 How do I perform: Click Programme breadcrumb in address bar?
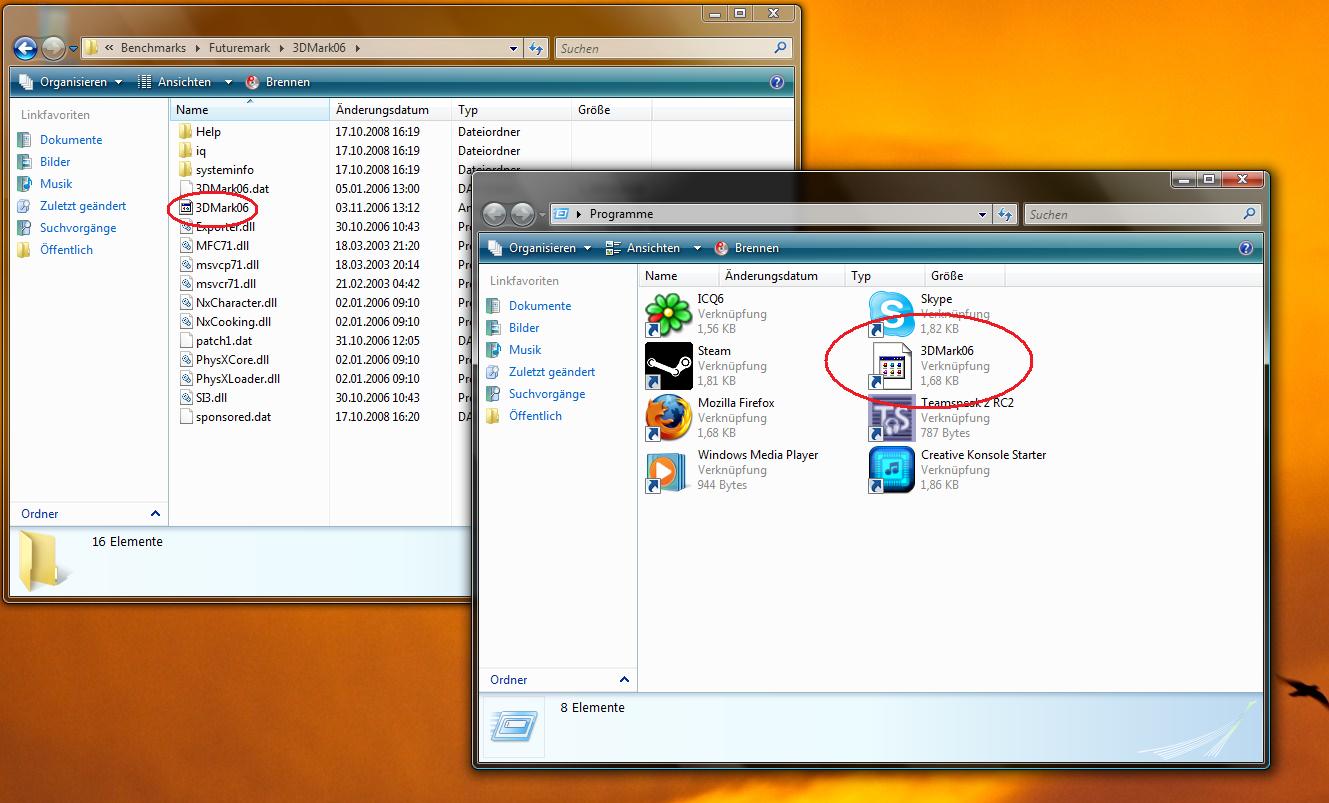tap(621, 214)
